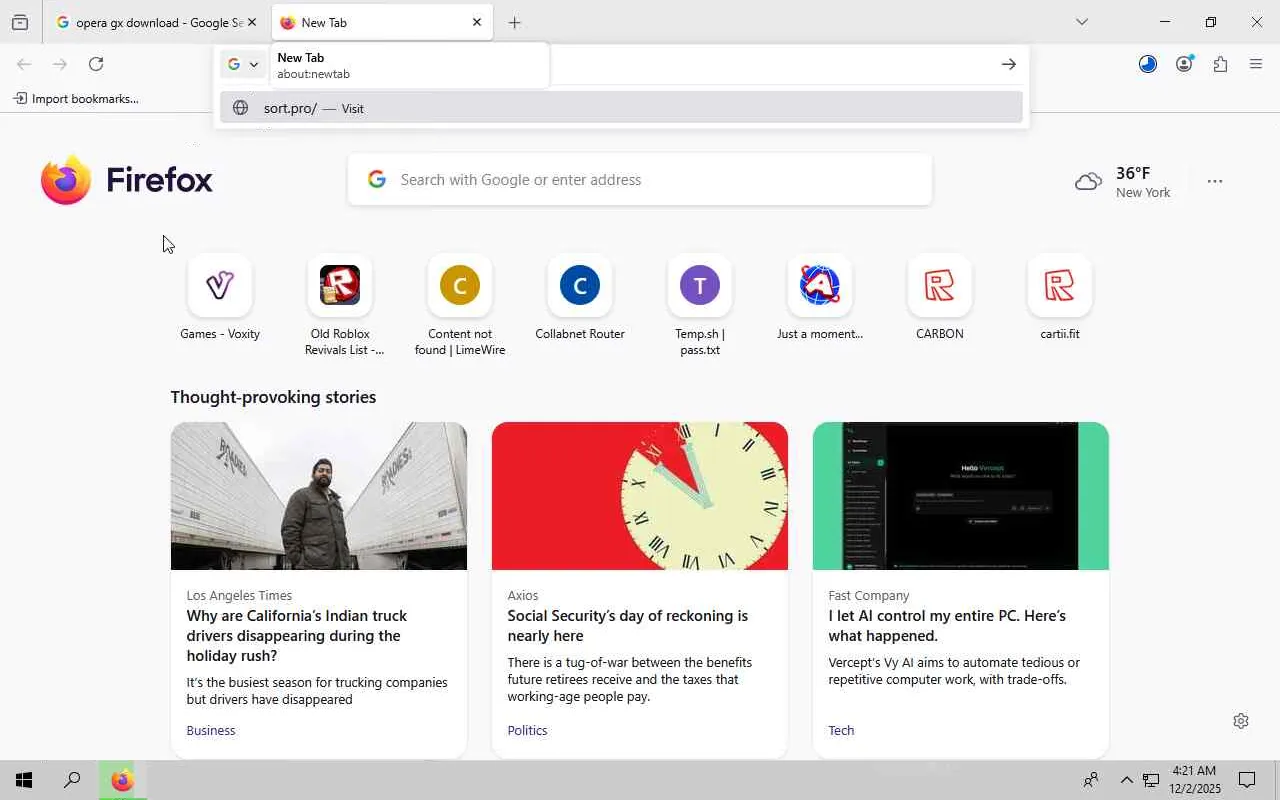Screen dimensions: 1280x800
Task: Open the red clock story thumbnail
Action: point(640,496)
